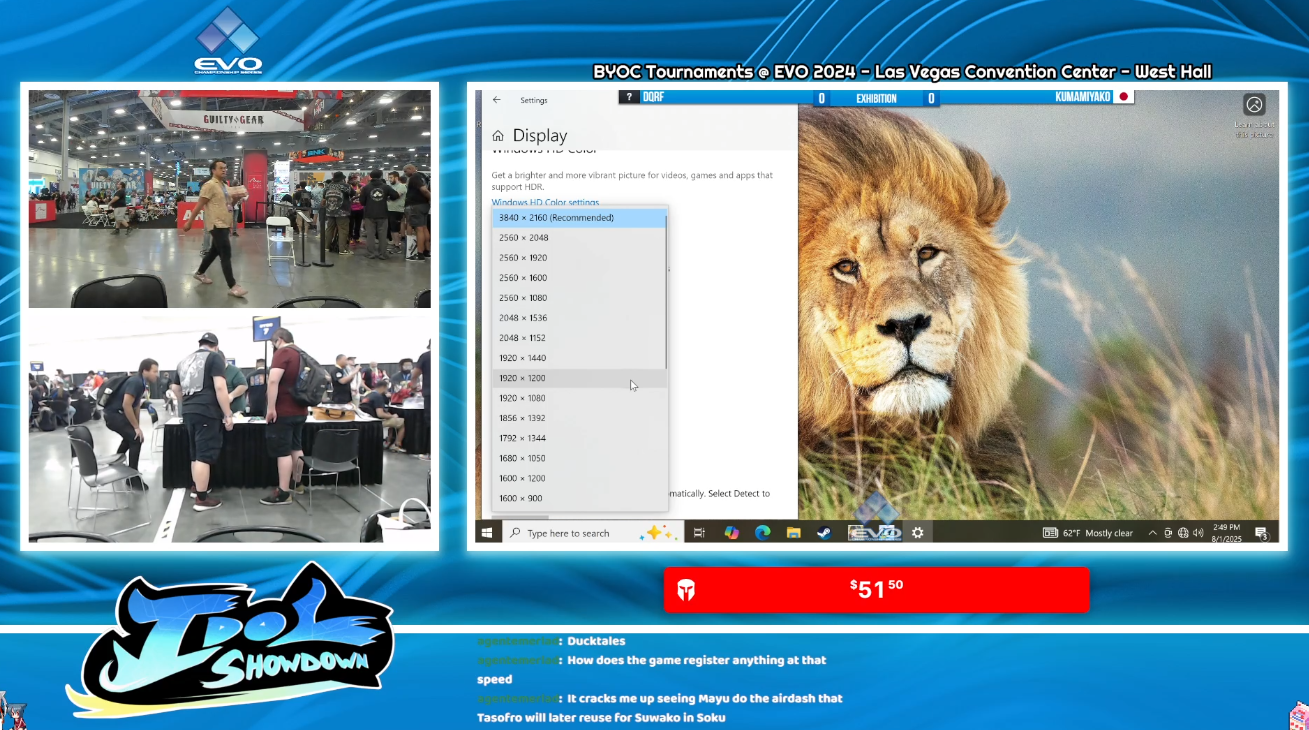Select the 1920 × 1200 resolution
1309x730 pixels.
click(579, 378)
